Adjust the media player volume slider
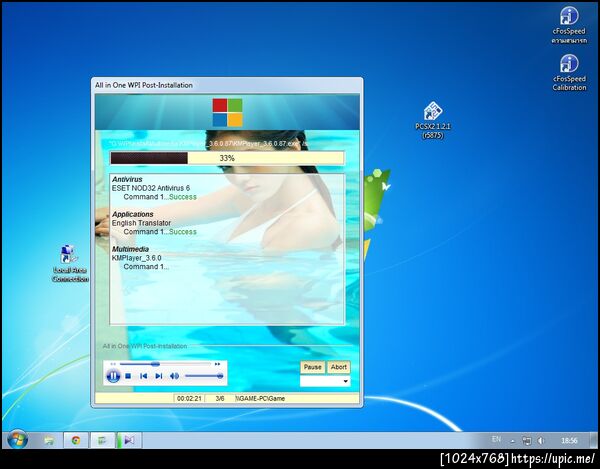Screen dimensions: 600x469 (204, 376)
